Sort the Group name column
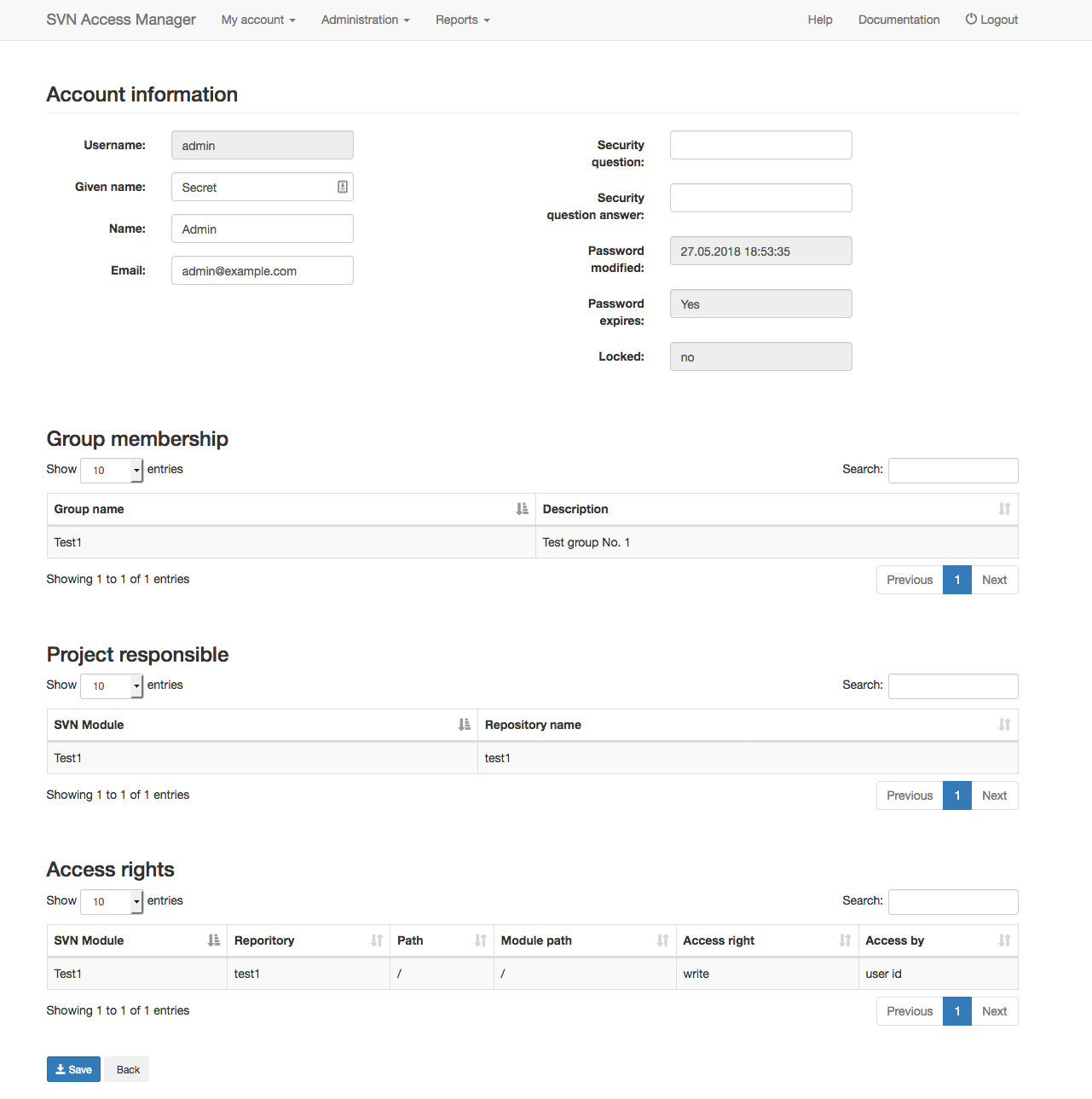1092x1099 pixels. 291,509
